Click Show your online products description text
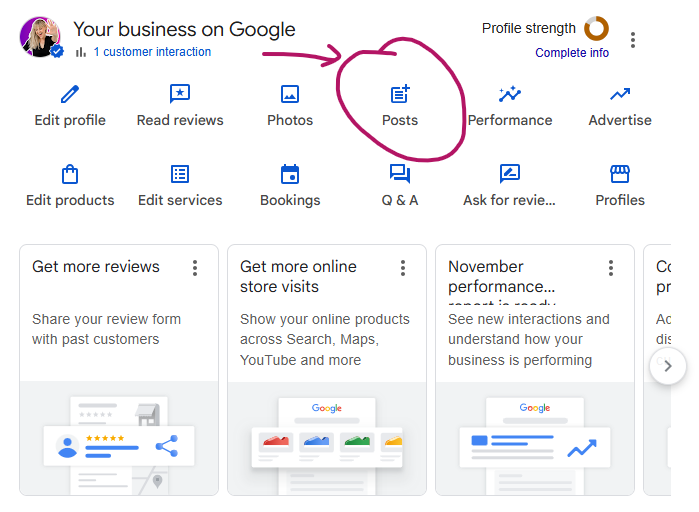Screen dimensions: 699x512 [x=325, y=340]
